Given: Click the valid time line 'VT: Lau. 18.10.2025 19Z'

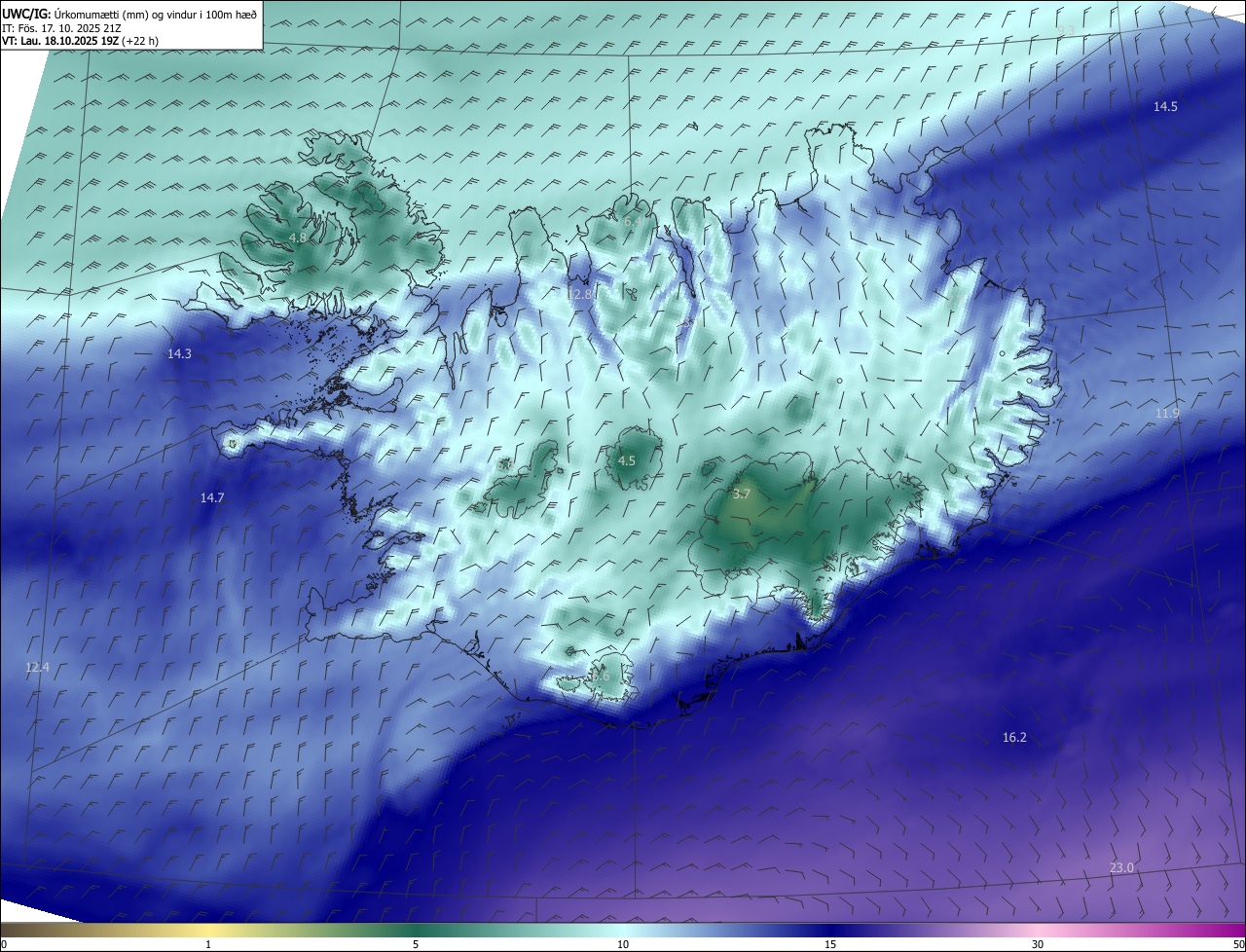Looking at the screenshot, I should [60, 41].
